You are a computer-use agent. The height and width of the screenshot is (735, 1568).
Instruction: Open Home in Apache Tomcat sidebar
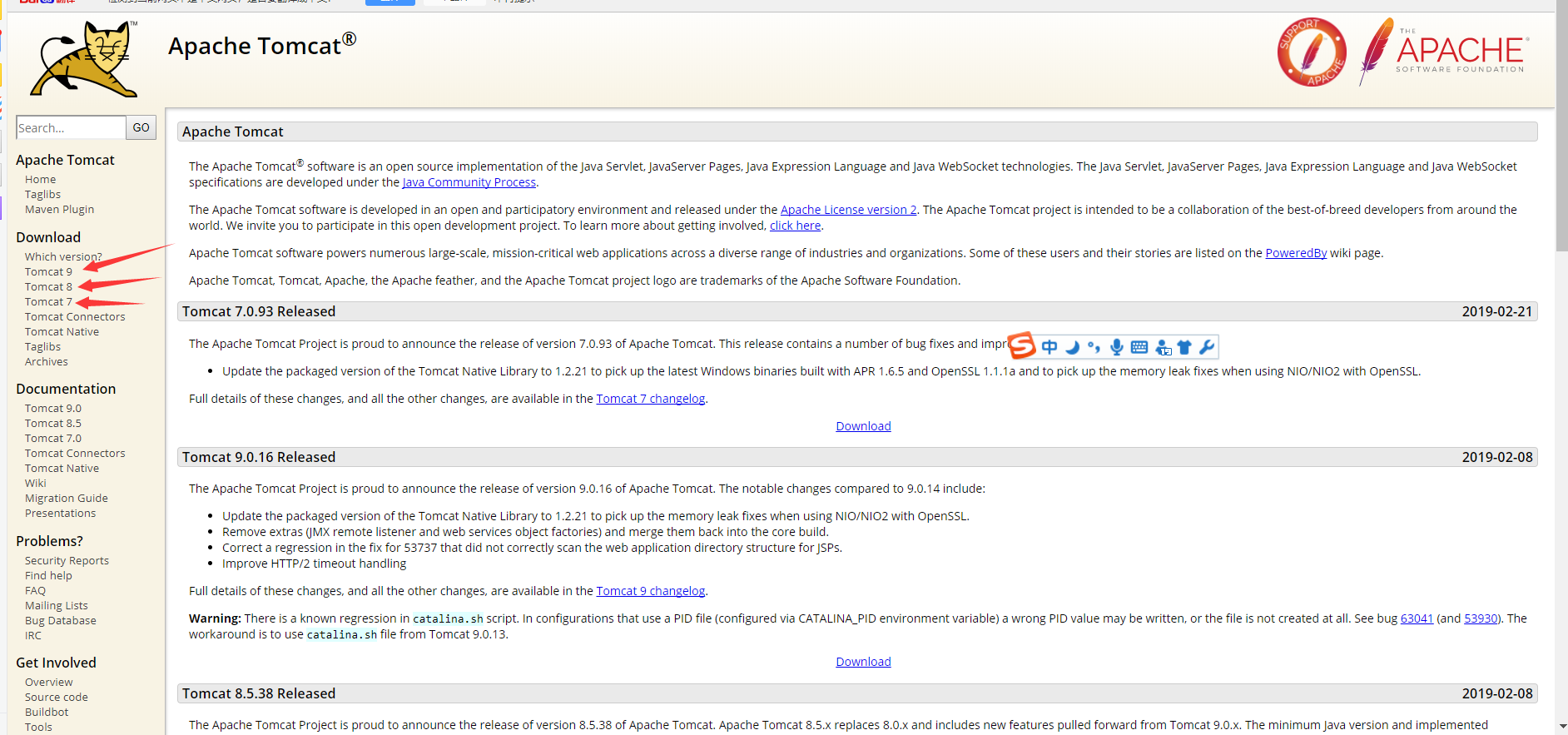(x=41, y=179)
